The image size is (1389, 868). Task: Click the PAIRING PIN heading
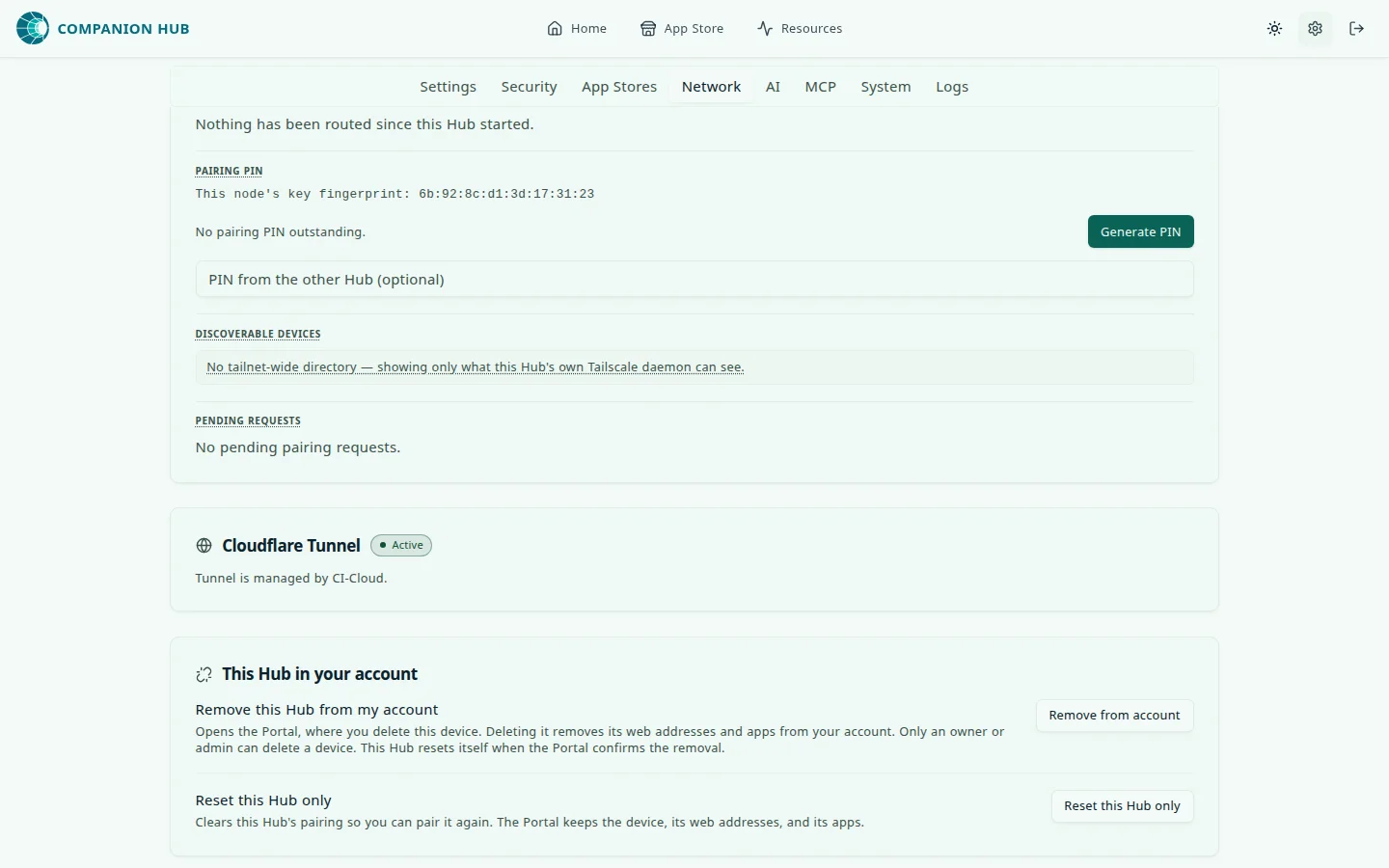[x=229, y=171]
